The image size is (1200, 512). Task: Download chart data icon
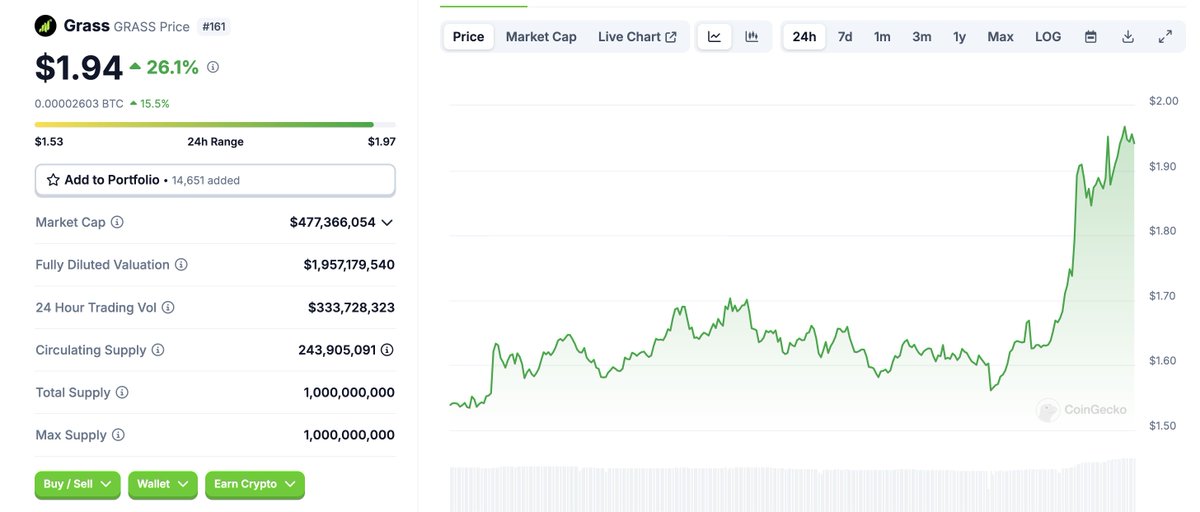click(x=1128, y=37)
